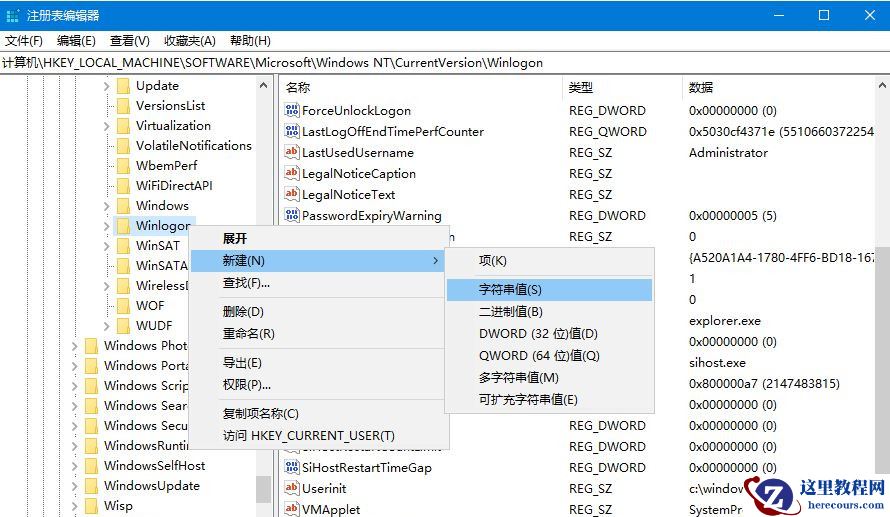890x517 pixels.
Task: Expand the Update tree node
Action: [107, 86]
